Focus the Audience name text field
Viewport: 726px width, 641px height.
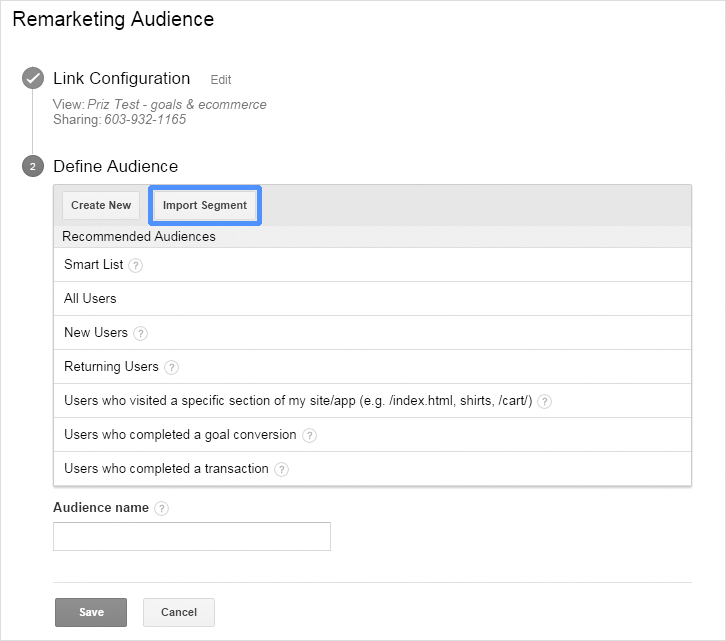pos(191,537)
